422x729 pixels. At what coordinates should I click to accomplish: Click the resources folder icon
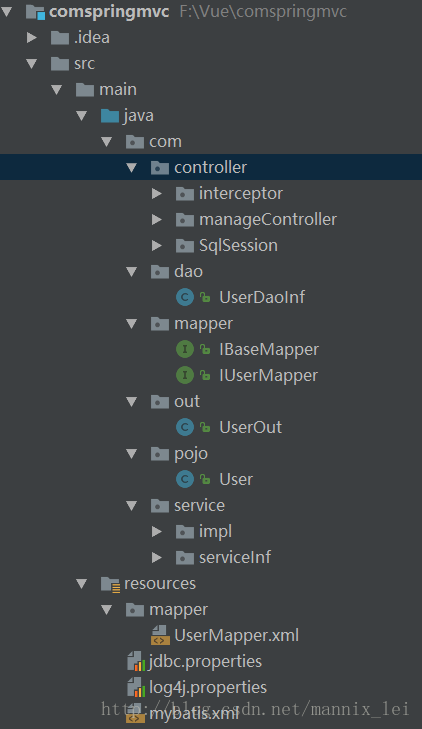pyautogui.click(x=111, y=583)
